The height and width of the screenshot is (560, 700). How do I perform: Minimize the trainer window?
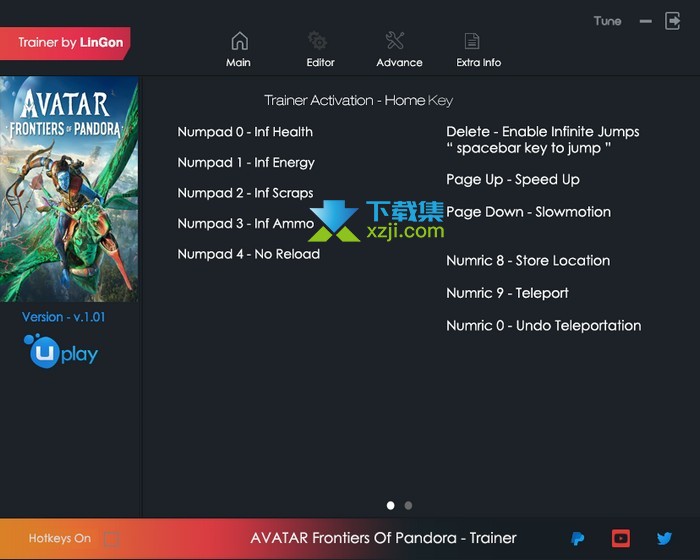click(646, 21)
